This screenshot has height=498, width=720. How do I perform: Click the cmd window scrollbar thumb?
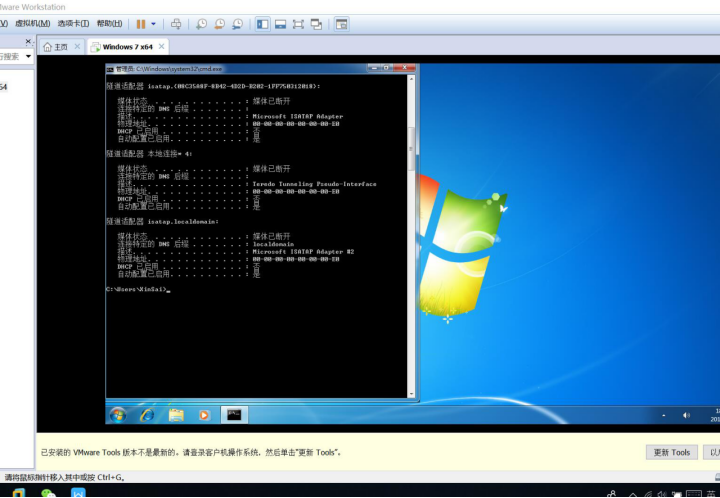(411, 149)
